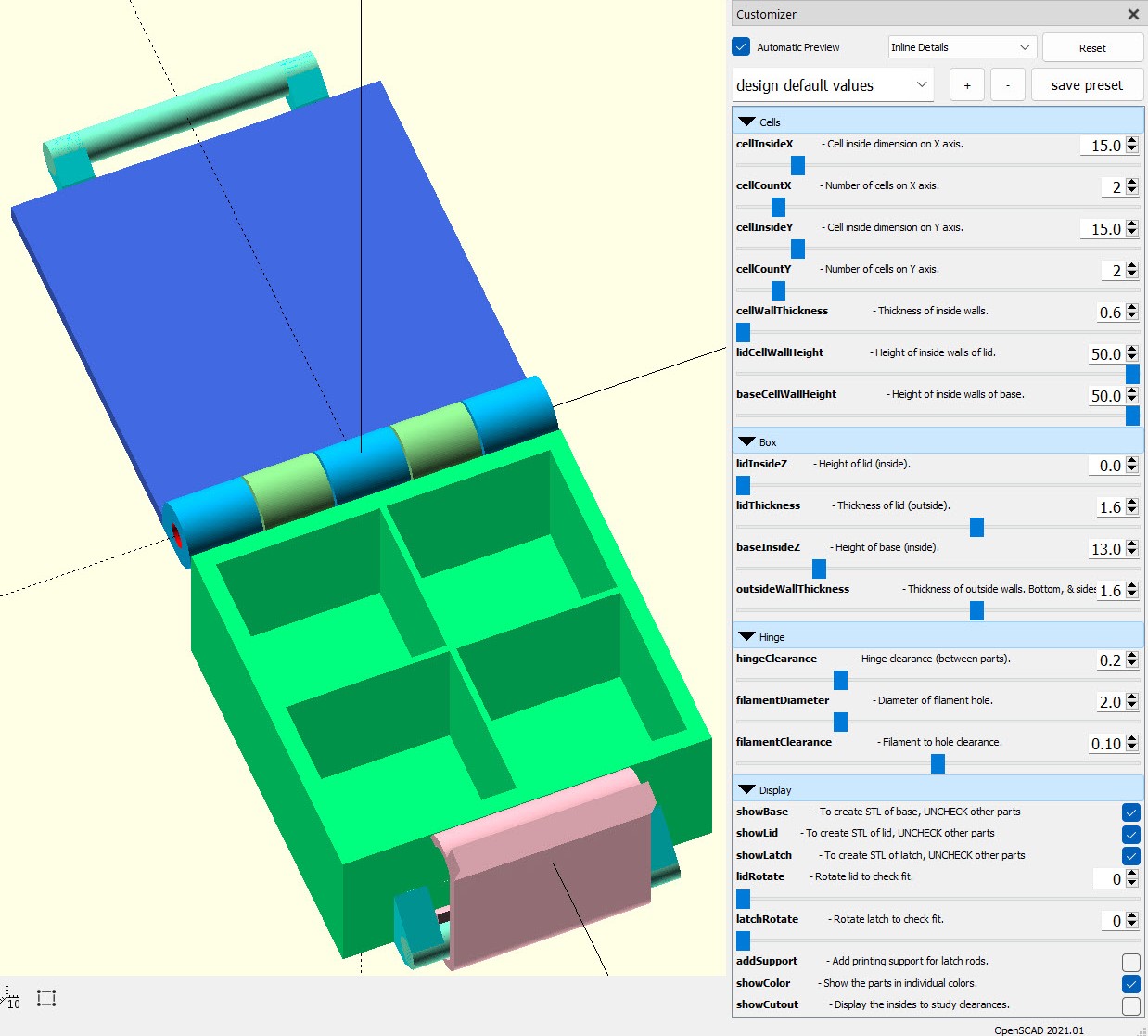Click the "+" button beside the preset dropdown

click(x=966, y=84)
